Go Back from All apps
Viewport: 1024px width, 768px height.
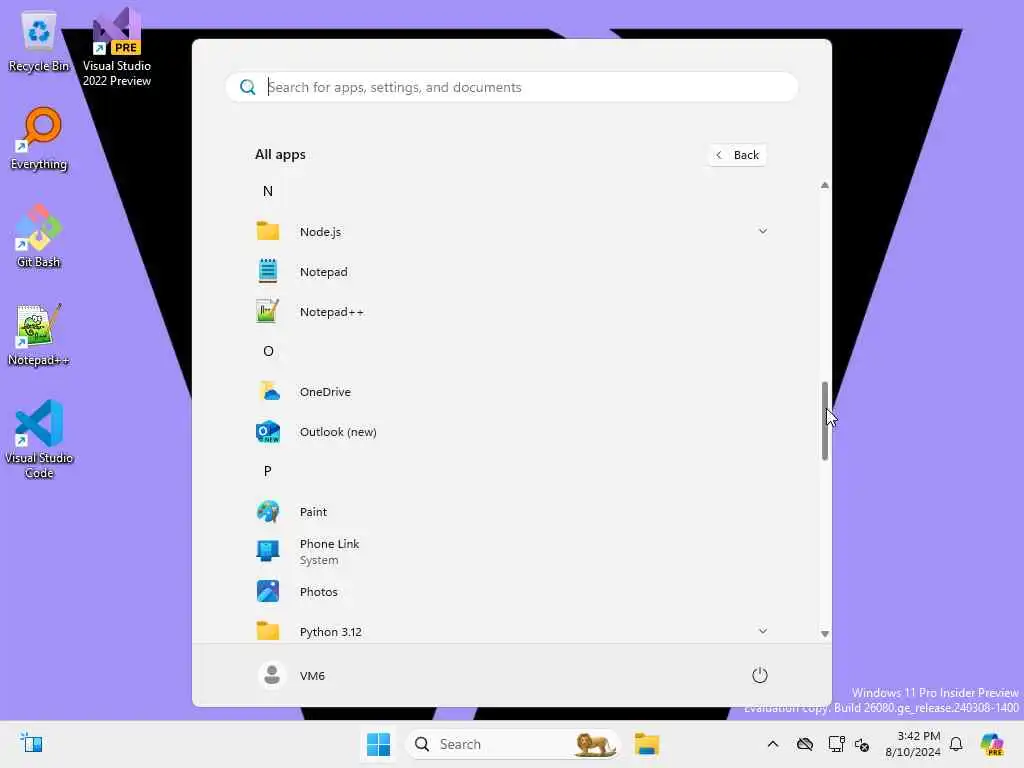click(x=737, y=155)
